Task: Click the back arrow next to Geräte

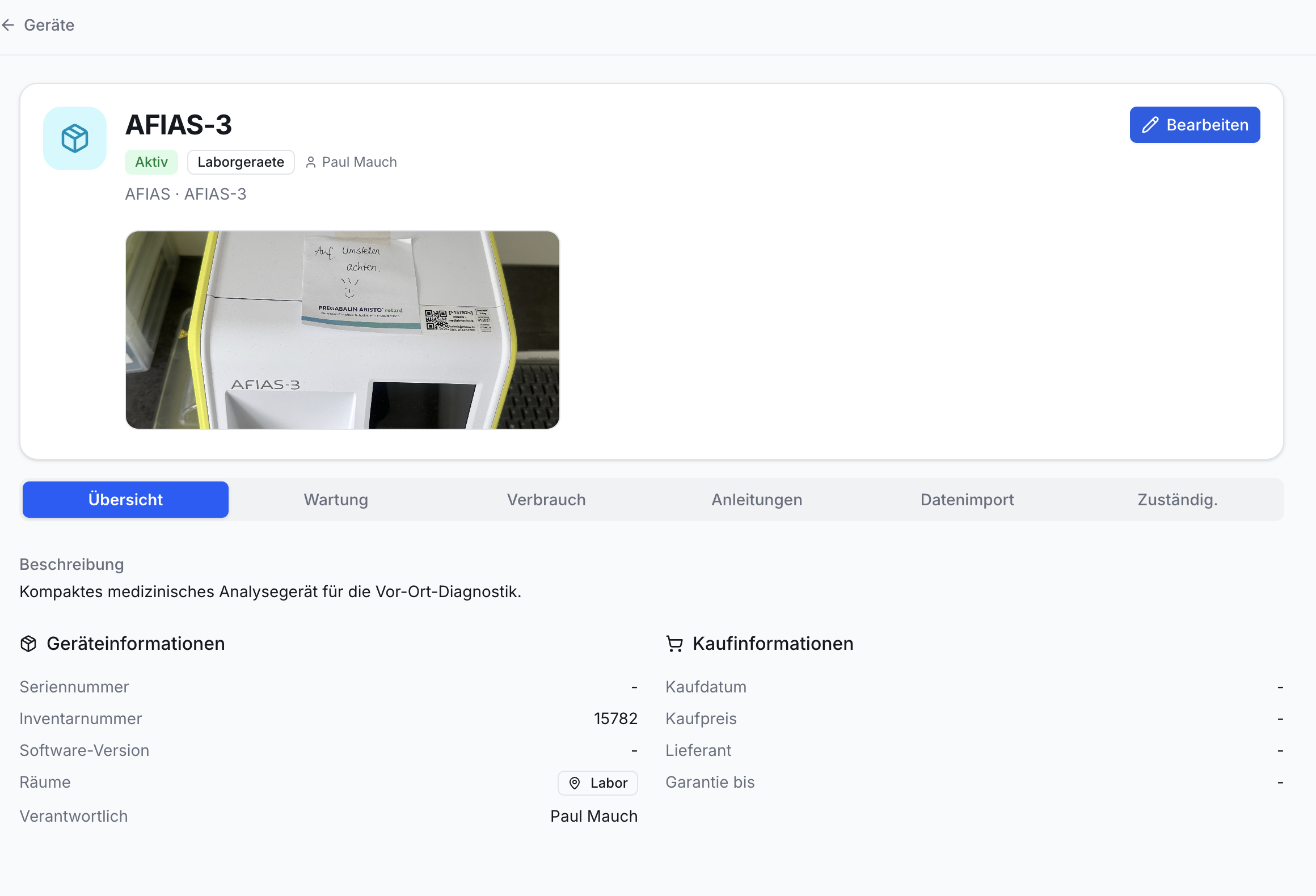Action: (8, 25)
